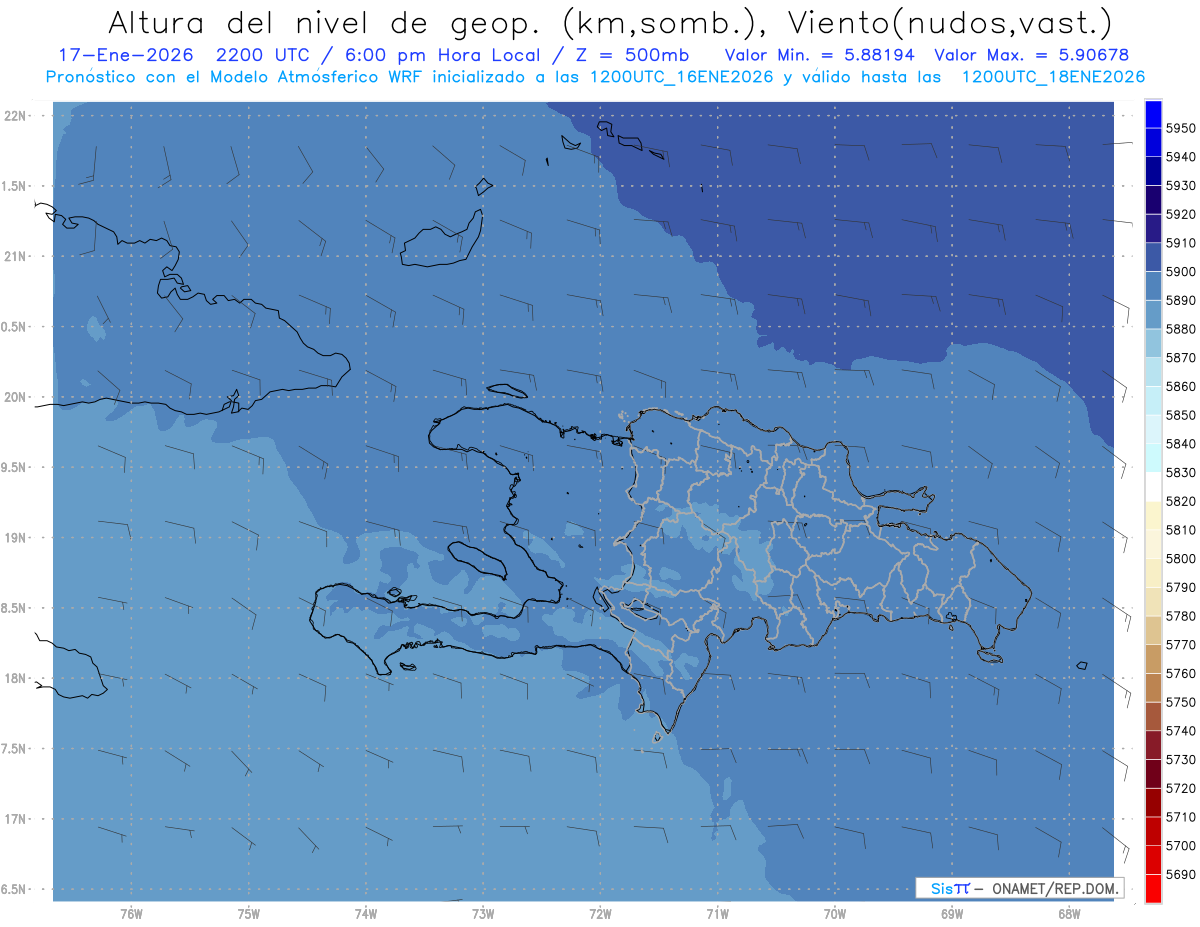
Task: Click the colorbar label '5950'
Action: coord(1181,128)
